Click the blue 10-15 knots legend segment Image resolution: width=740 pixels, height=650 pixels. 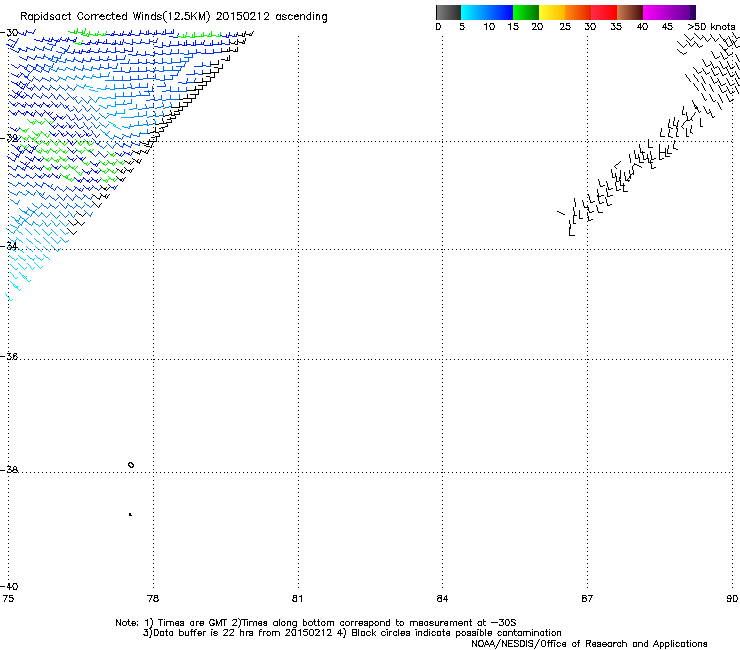click(x=500, y=12)
